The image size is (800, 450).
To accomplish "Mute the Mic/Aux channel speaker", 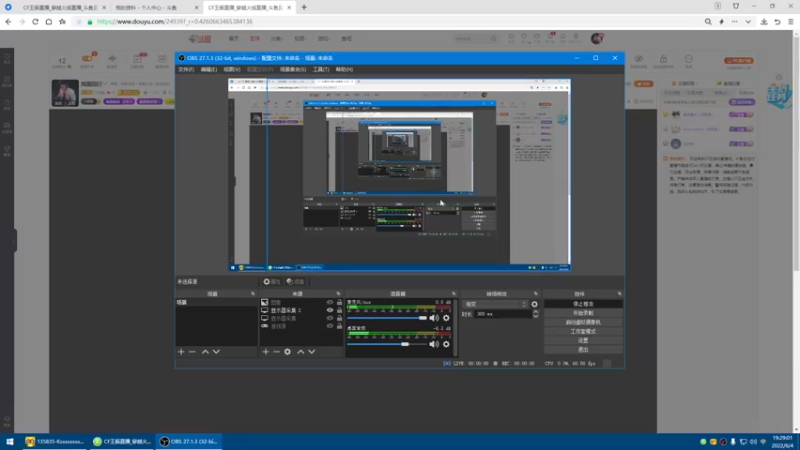I will point(434,318).
